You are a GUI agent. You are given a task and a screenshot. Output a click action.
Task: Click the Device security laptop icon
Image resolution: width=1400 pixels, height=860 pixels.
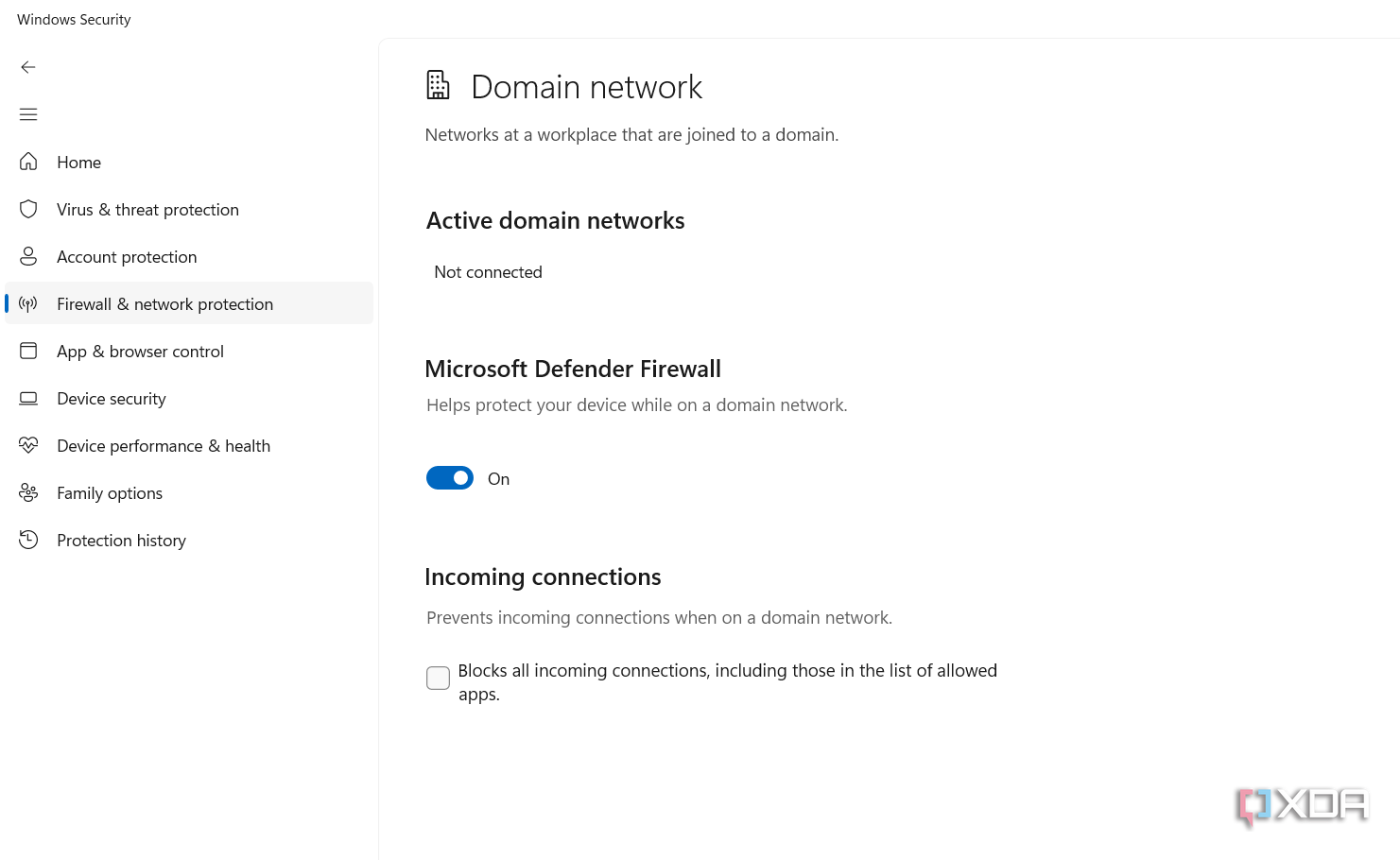click(x=28, y=398)
